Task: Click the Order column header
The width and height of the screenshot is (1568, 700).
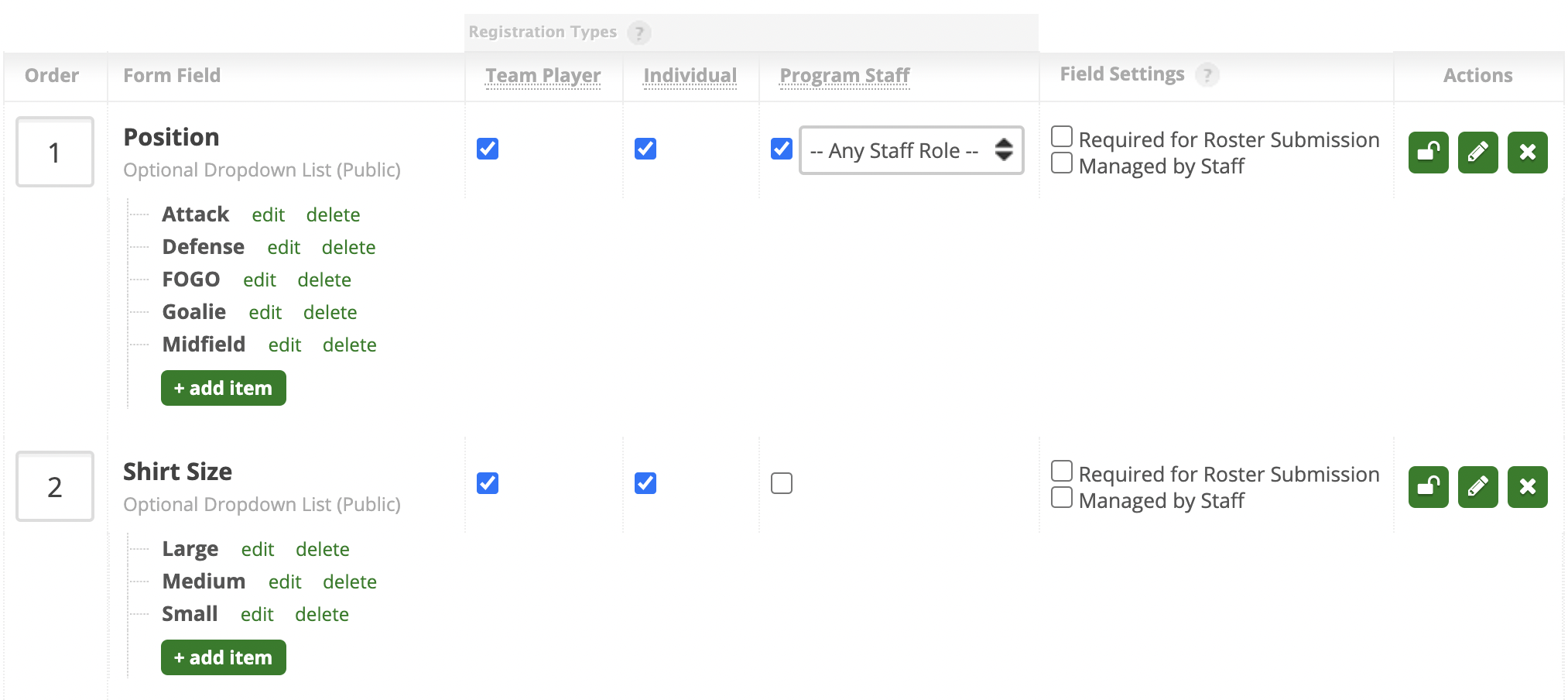Action: [52, 76]
